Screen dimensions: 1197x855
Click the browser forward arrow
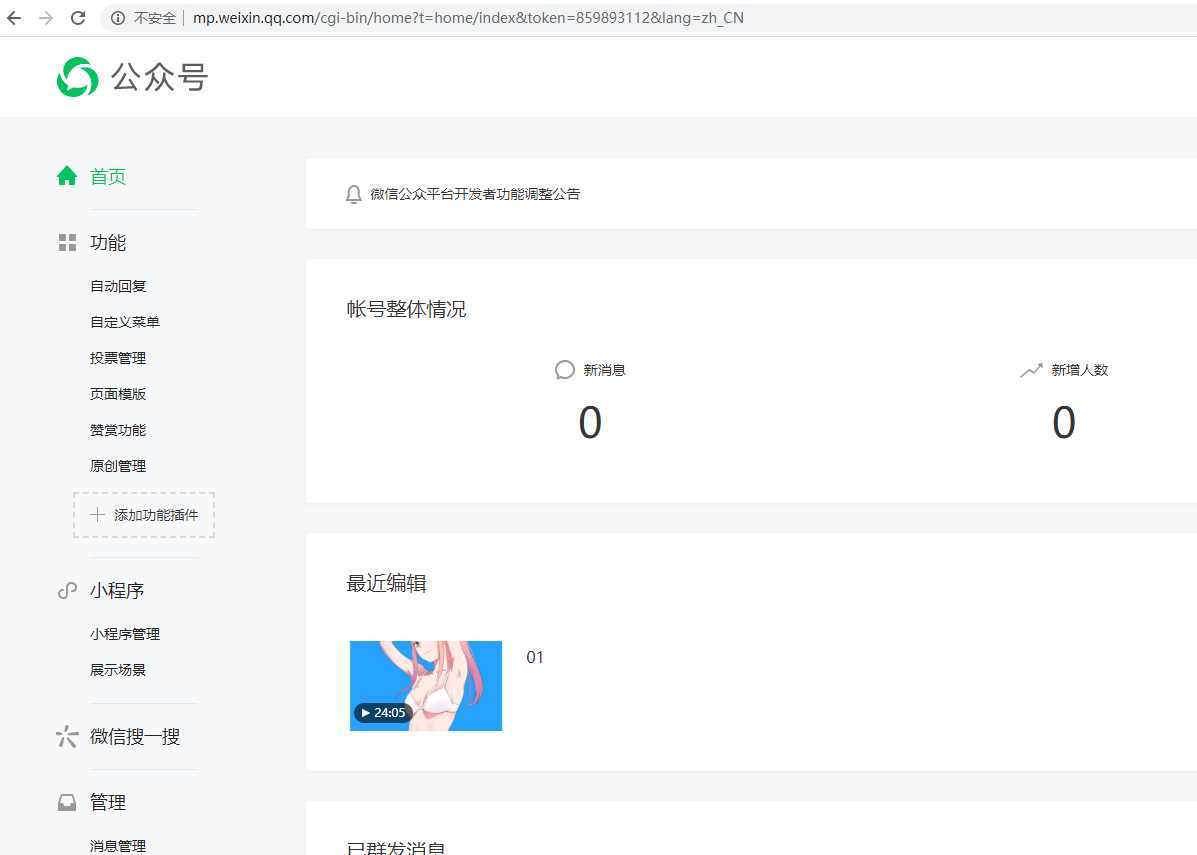click(x=46, y=18)
